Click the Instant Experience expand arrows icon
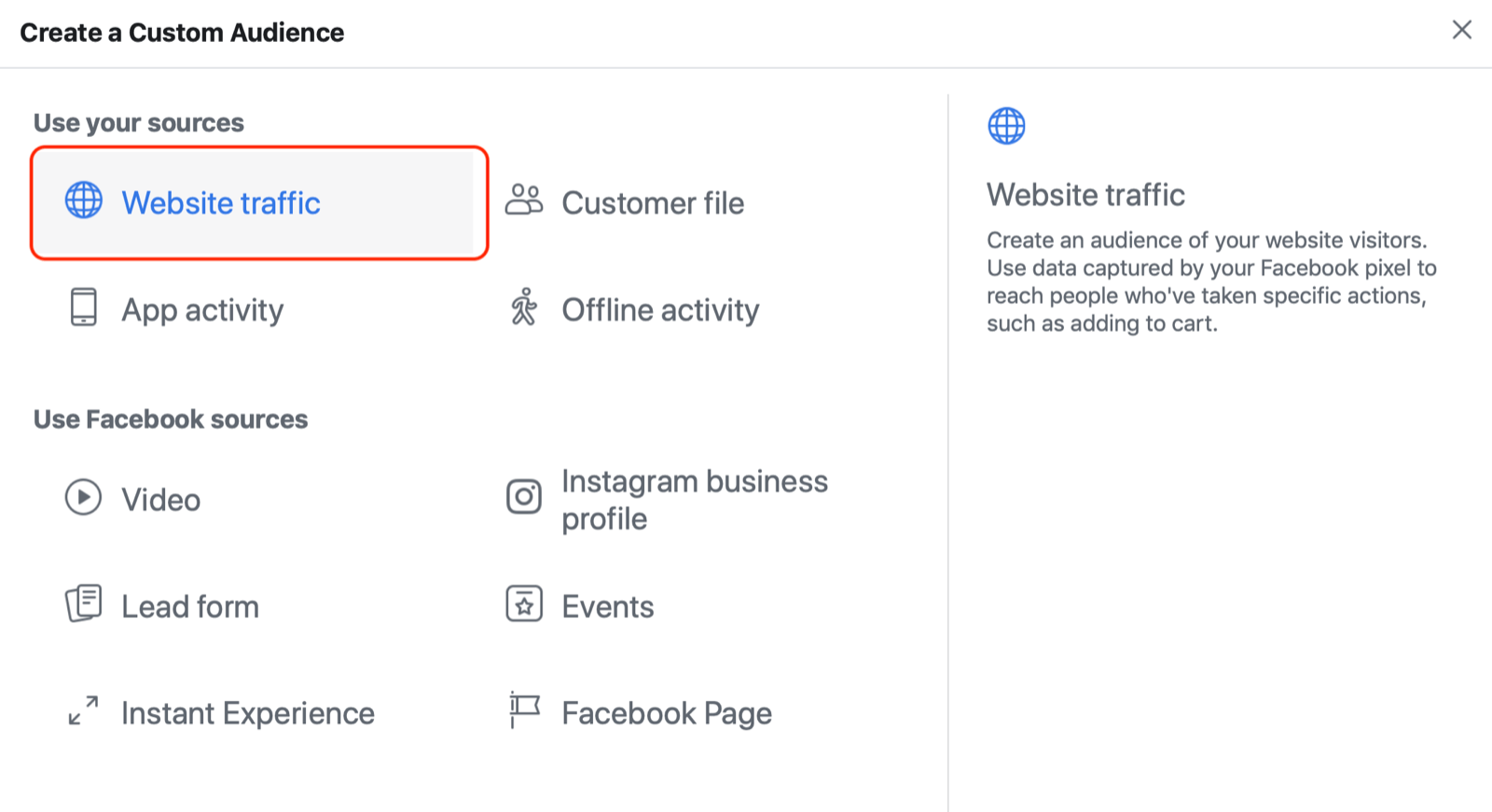 83,710
